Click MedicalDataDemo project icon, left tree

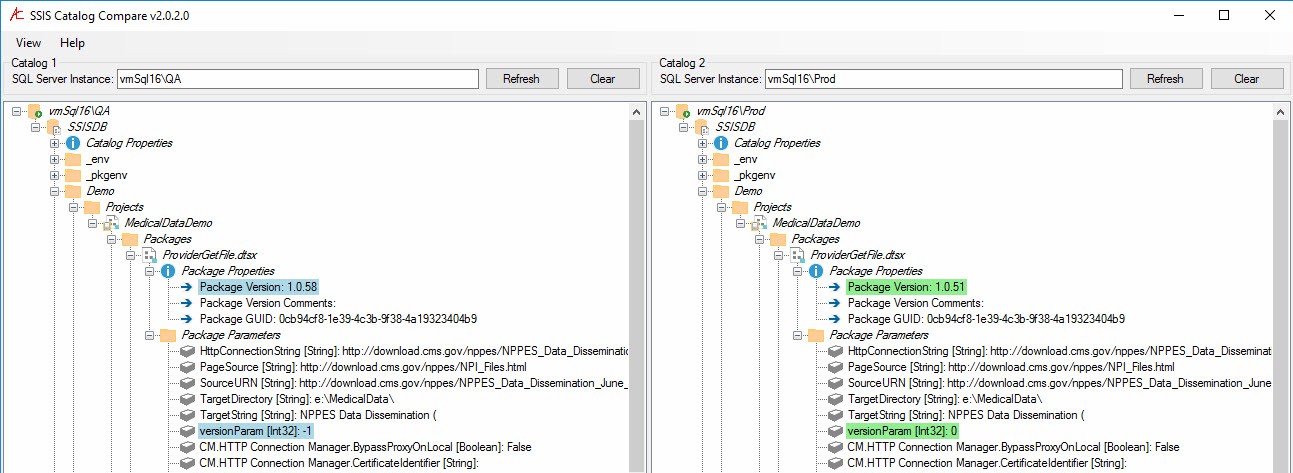tap(112, 223)
